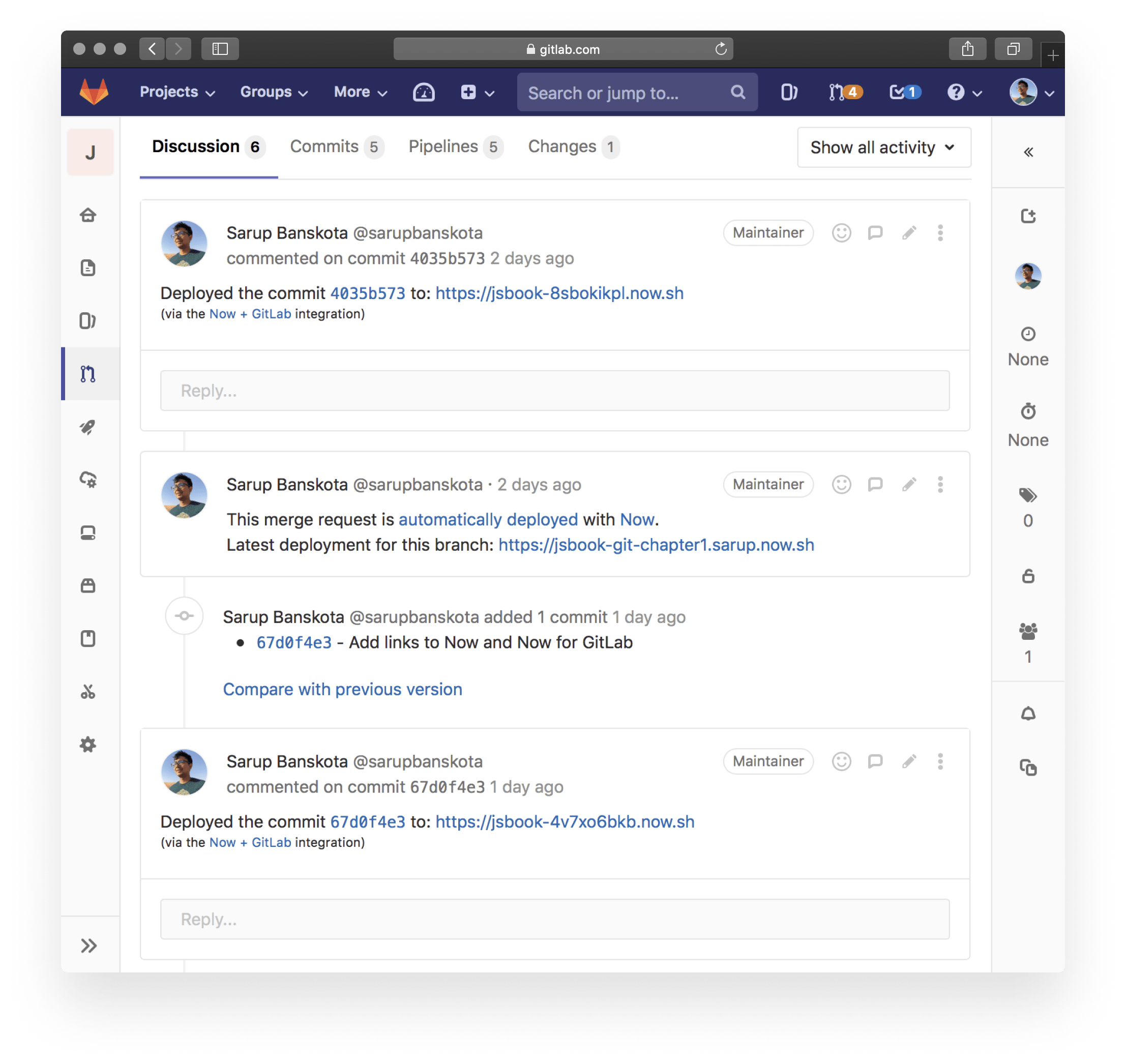This screenshot has height=1064, width=1126.
Task: Add emoji reaction to automatically deployed comment
Action: (841, 484)
